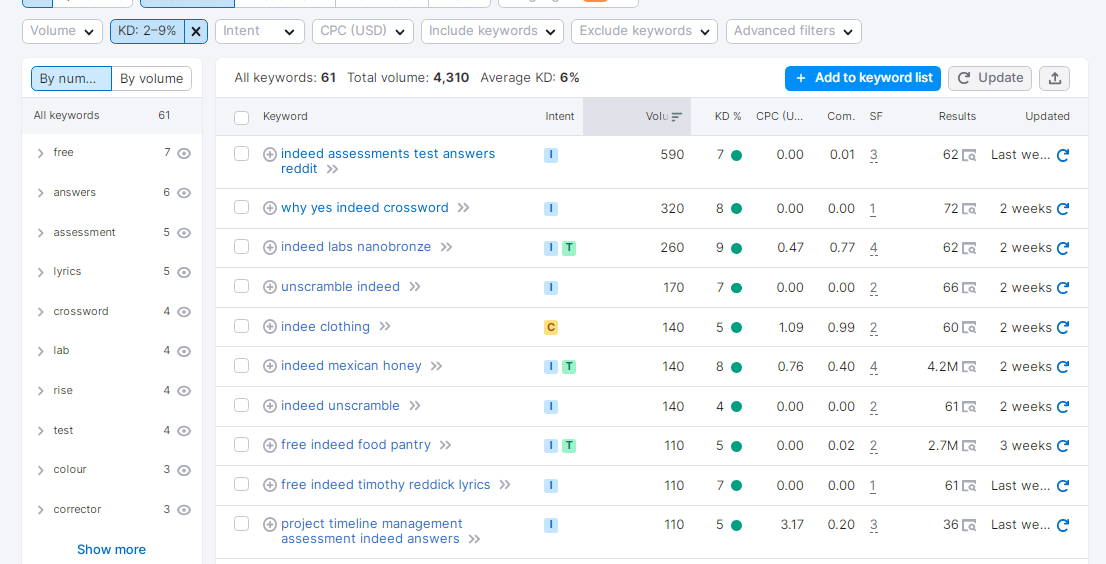1106x564 pixels.
Task: Open the Intent filter dropdown
Action: click(x=260, y=31)
